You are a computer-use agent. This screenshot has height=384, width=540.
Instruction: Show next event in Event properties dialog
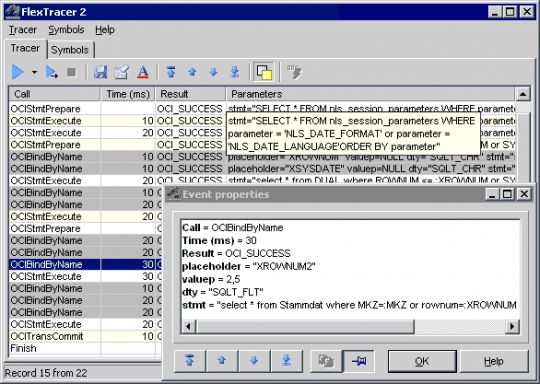[x=254, y=361]
